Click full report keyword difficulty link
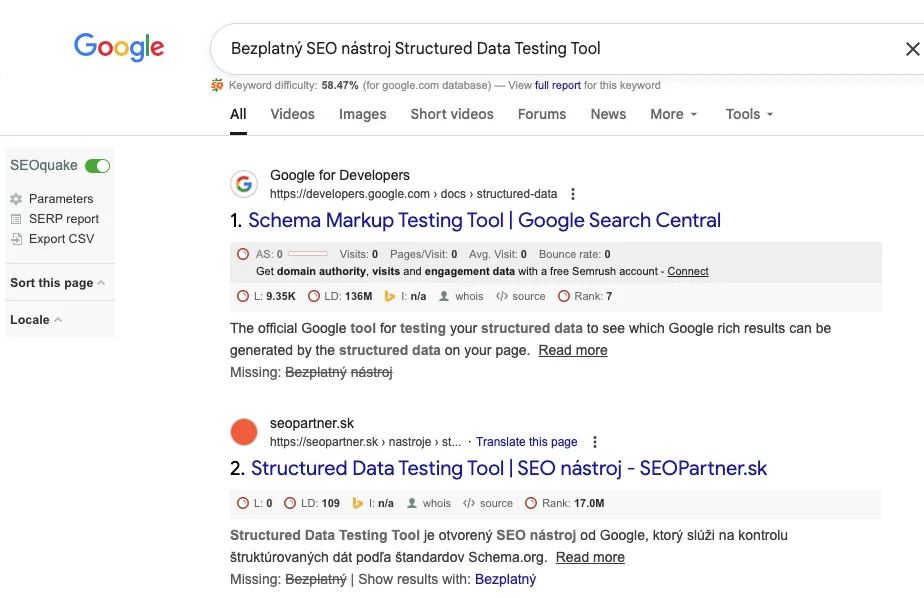The height and width of the screenshot is (598, 924). pyautogui.click(x=557, y=86)
